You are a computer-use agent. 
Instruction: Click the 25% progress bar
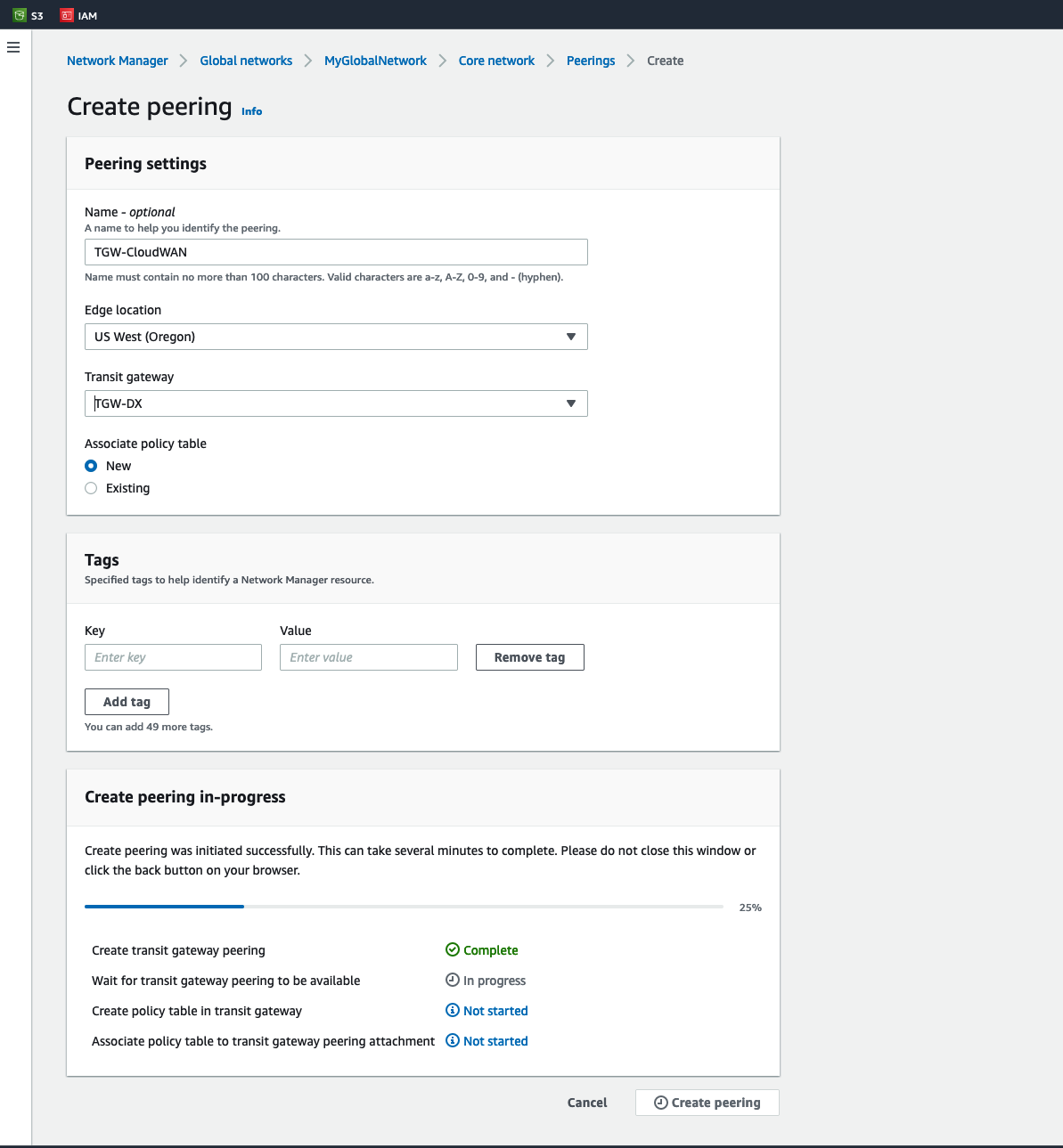[x=404, y=907]
